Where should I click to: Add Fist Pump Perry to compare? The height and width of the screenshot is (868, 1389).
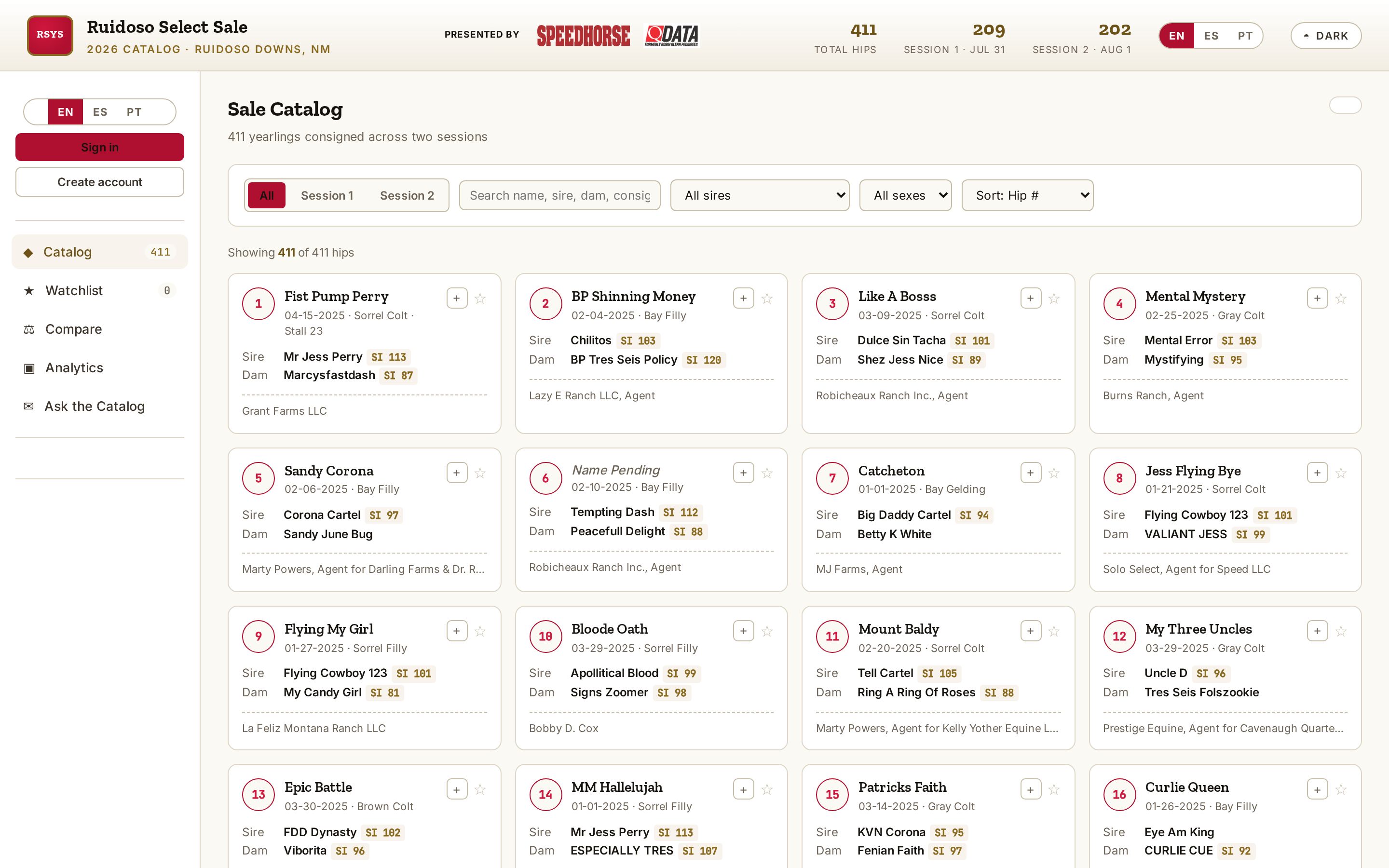457,298
